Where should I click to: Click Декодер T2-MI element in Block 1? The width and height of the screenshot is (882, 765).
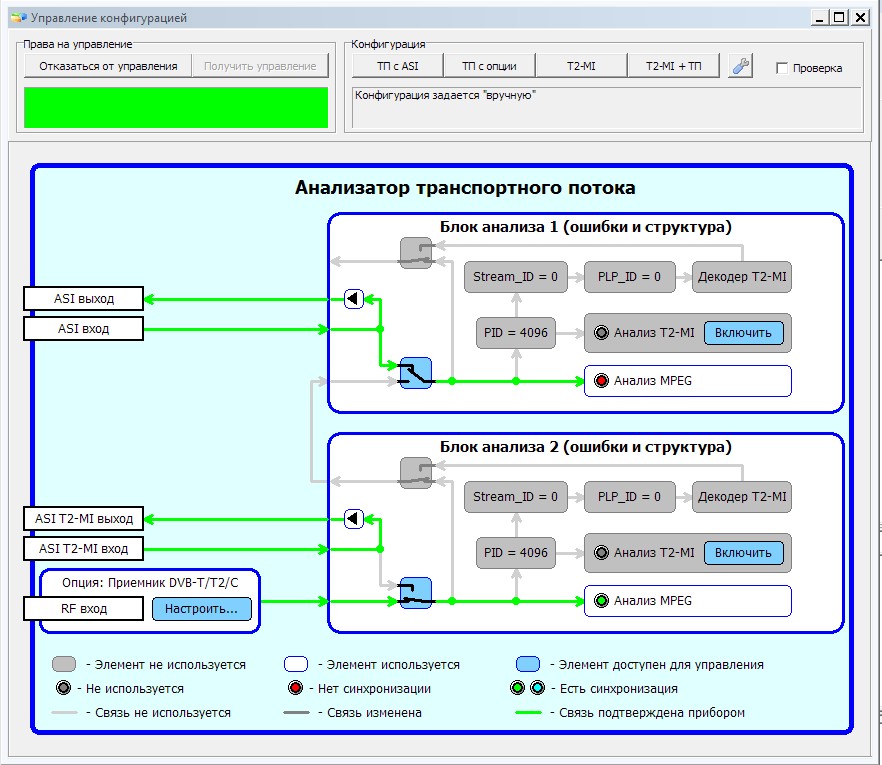(x=742, y=277)
